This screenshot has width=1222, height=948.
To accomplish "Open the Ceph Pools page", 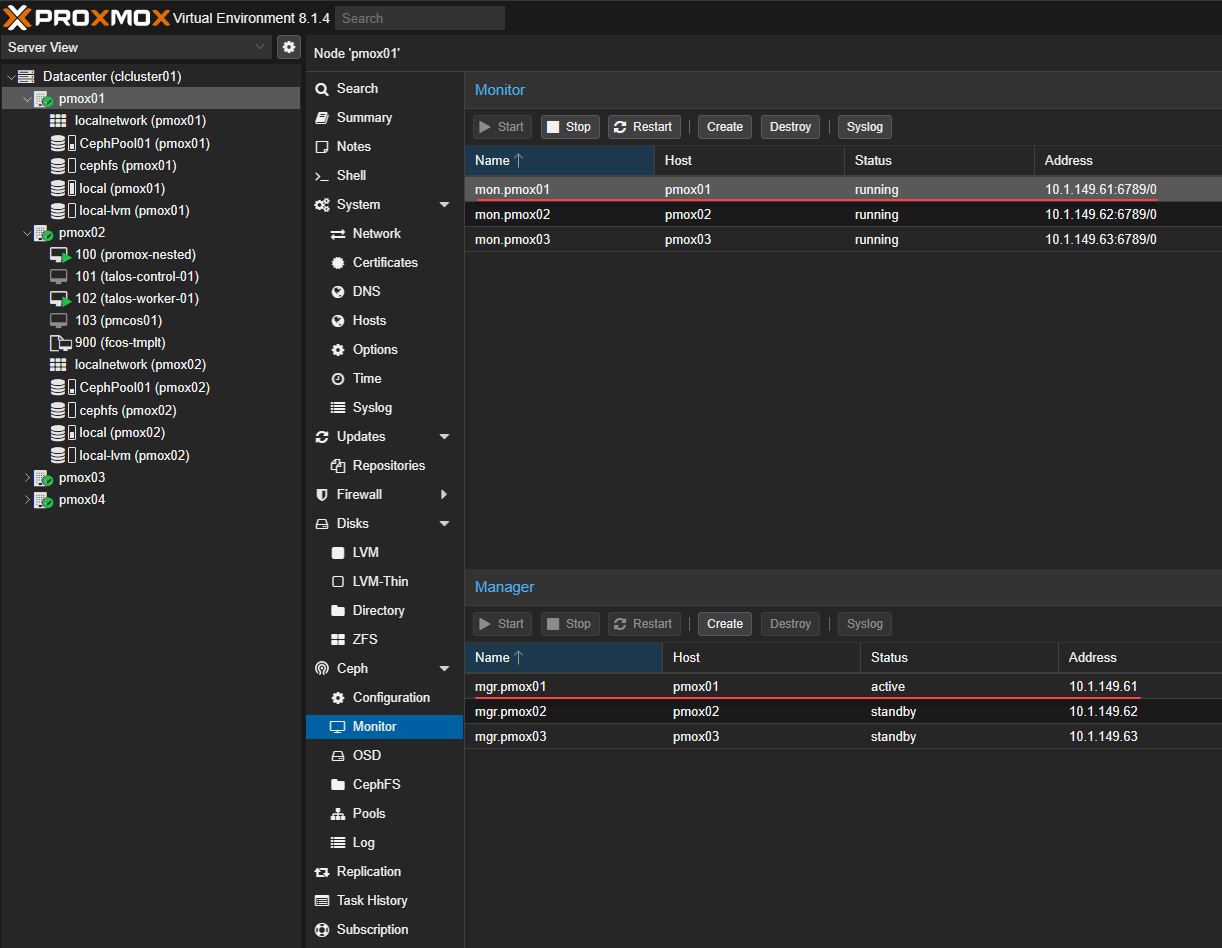I will click(x=368, y=813).
